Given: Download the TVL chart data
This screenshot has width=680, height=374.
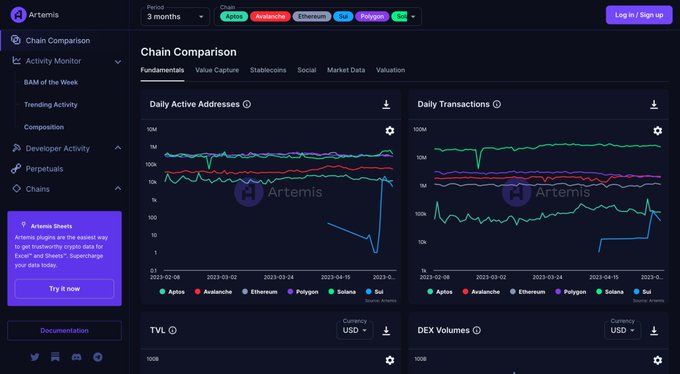Looking at the screenshot, I should point(386,331).
